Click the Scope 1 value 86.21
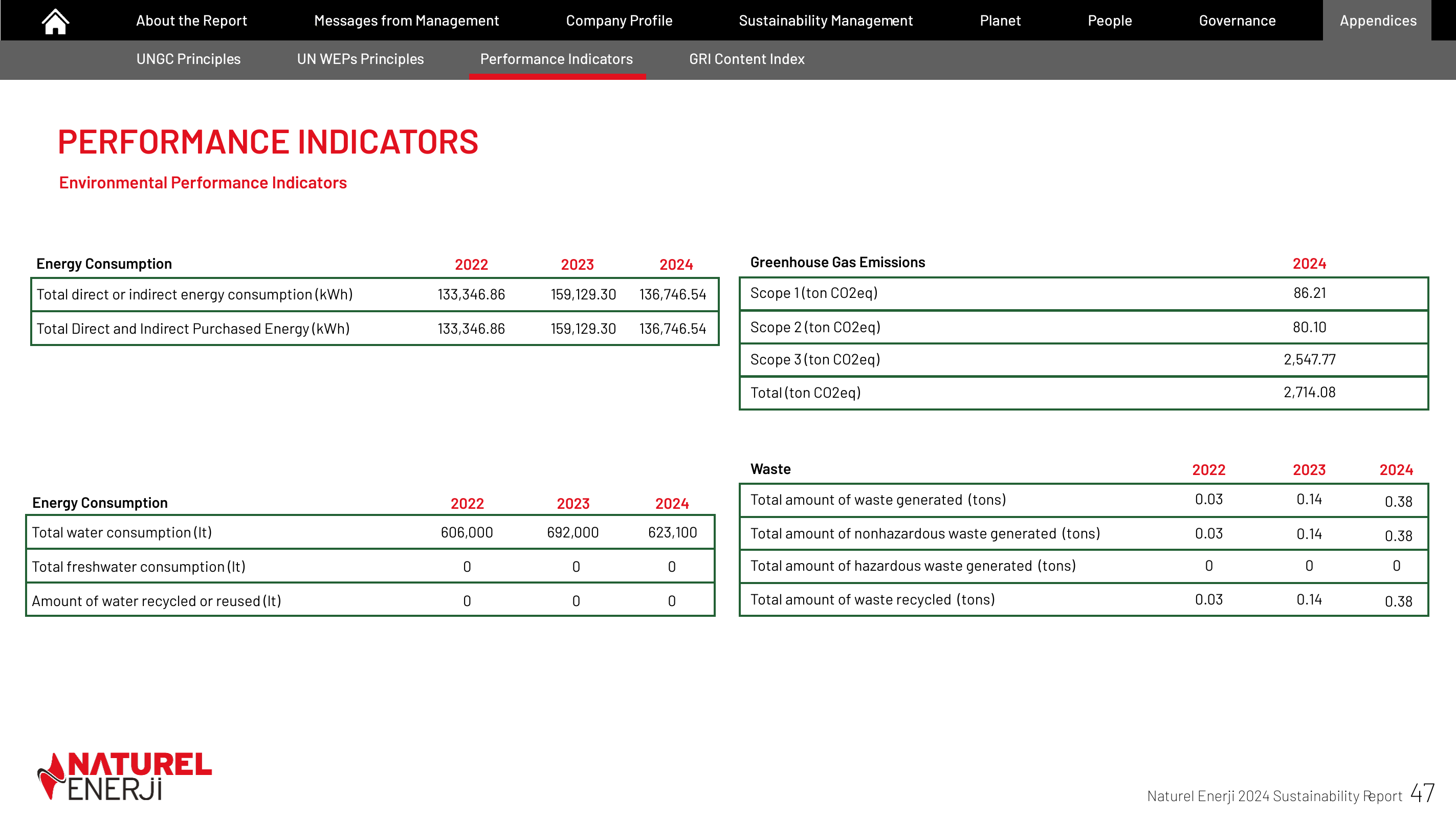1456x819 pixels. pos(1310,293)
